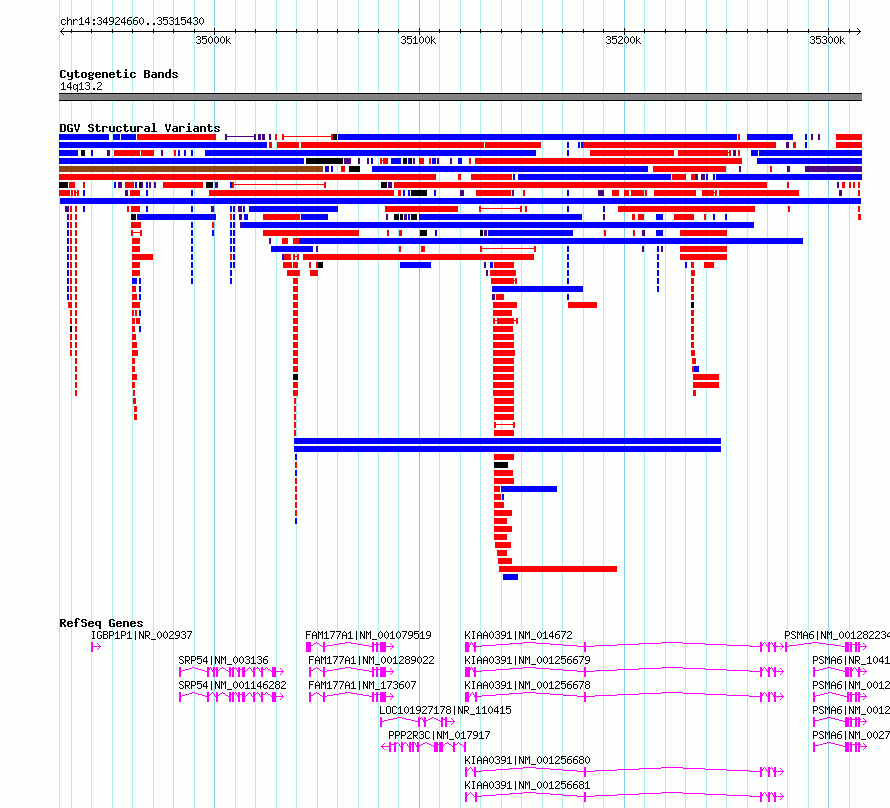Click the IGBP1P1 gene glyph

[x=95, y=647]
